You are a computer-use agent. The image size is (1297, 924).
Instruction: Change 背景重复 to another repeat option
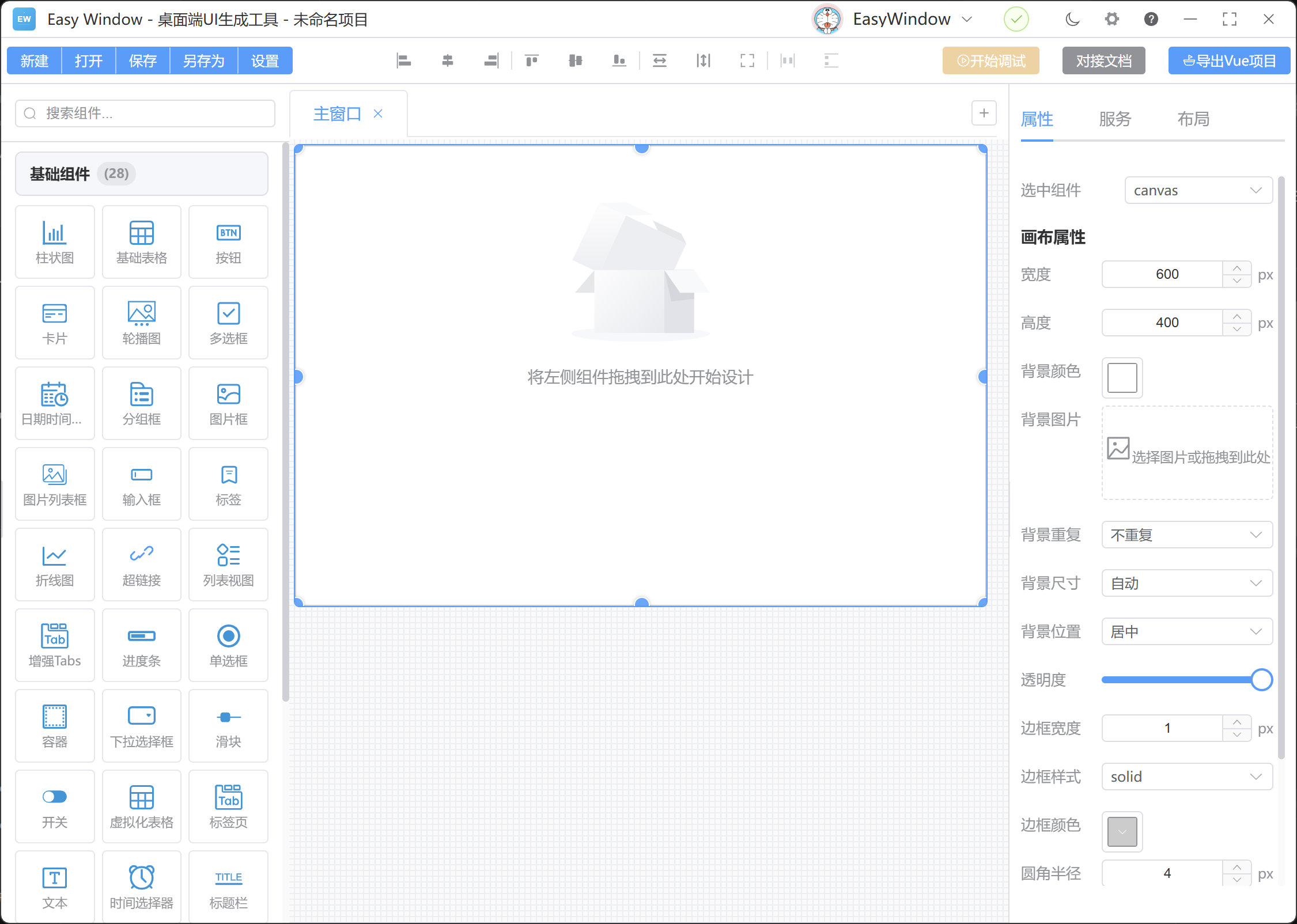point(1186,535)
